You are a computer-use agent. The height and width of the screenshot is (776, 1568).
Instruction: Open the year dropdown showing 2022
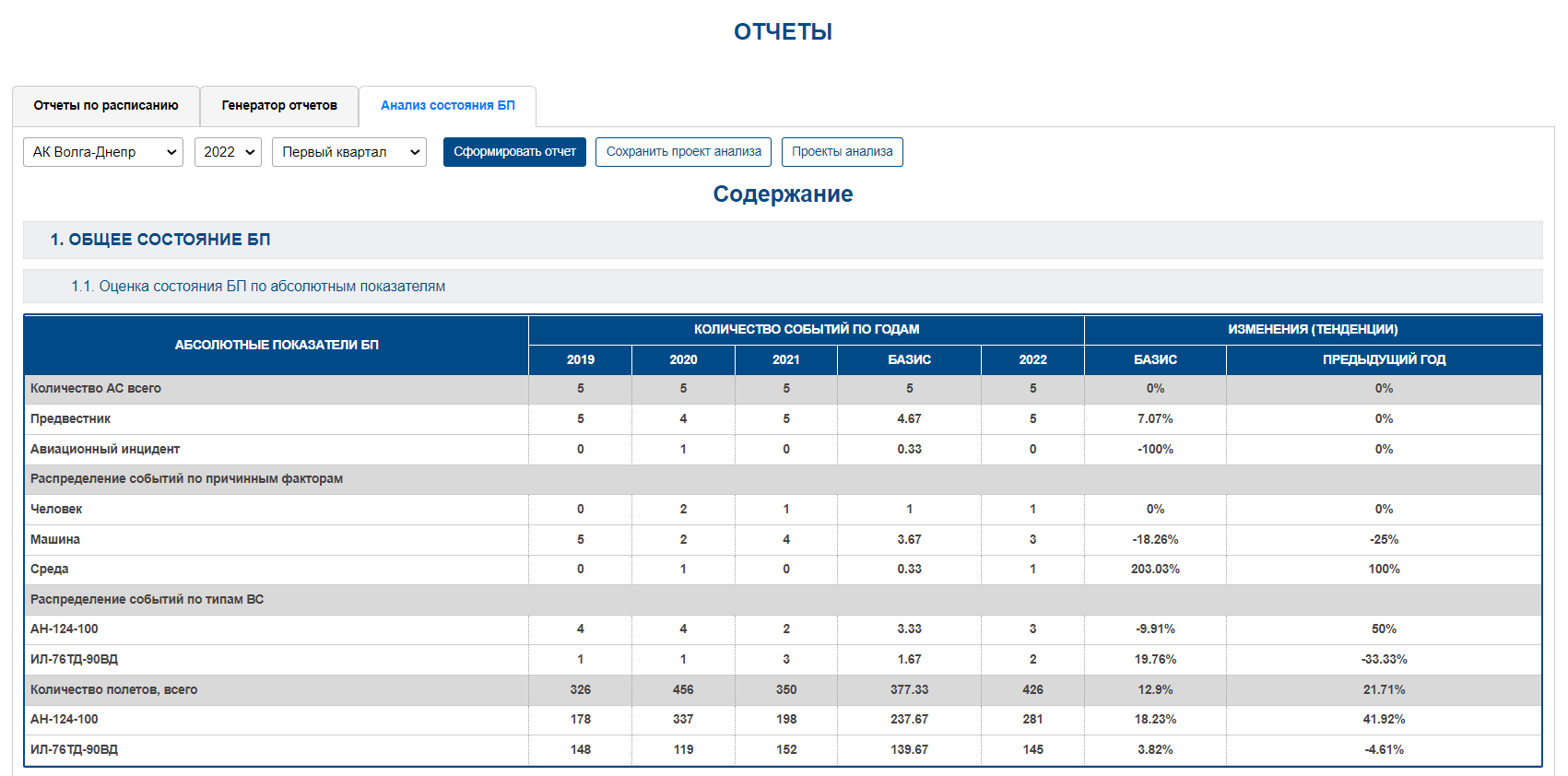(x=228, y=152)
